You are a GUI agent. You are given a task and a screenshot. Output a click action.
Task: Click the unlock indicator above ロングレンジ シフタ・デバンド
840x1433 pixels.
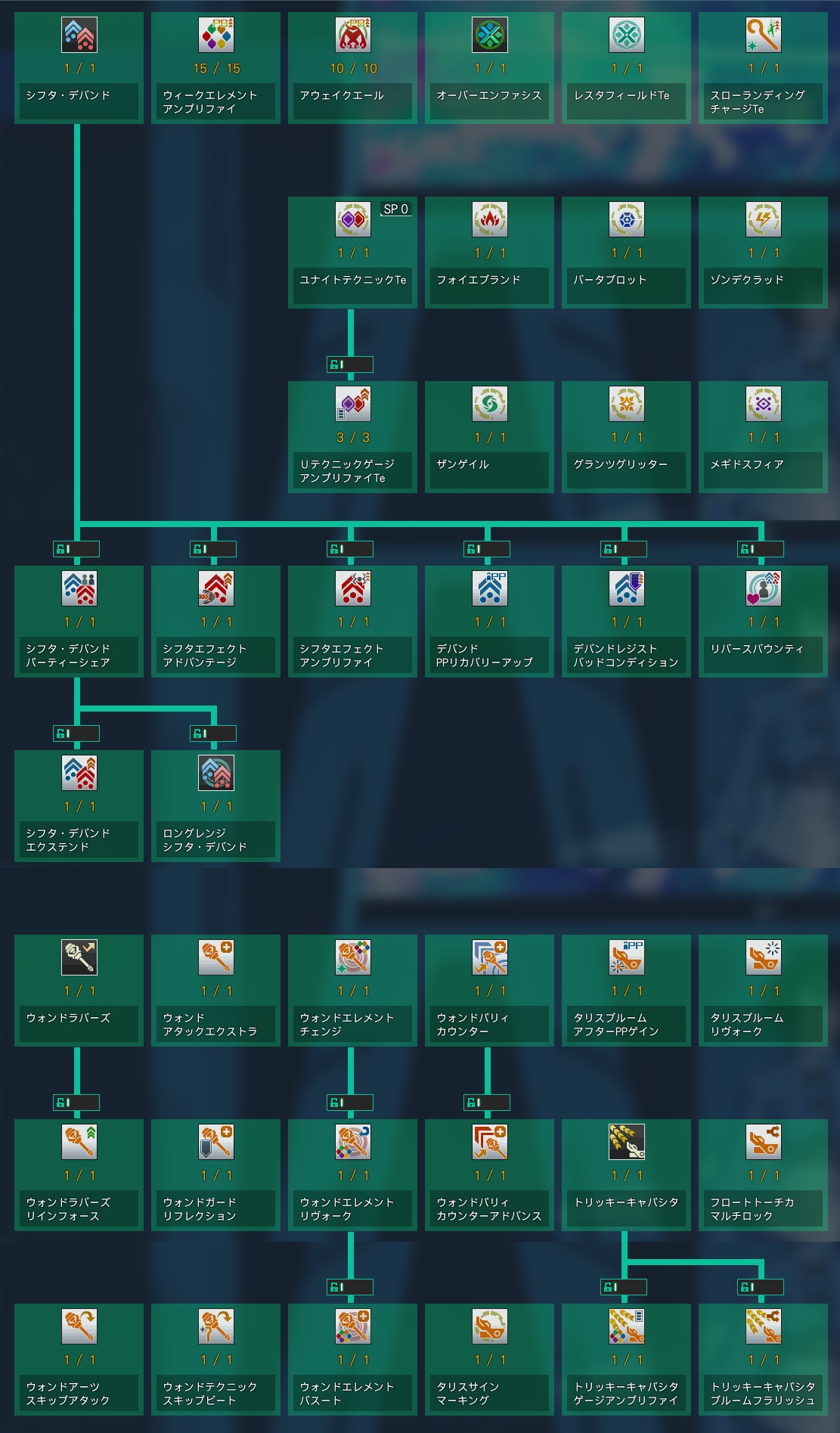click(x=213, y=734)
